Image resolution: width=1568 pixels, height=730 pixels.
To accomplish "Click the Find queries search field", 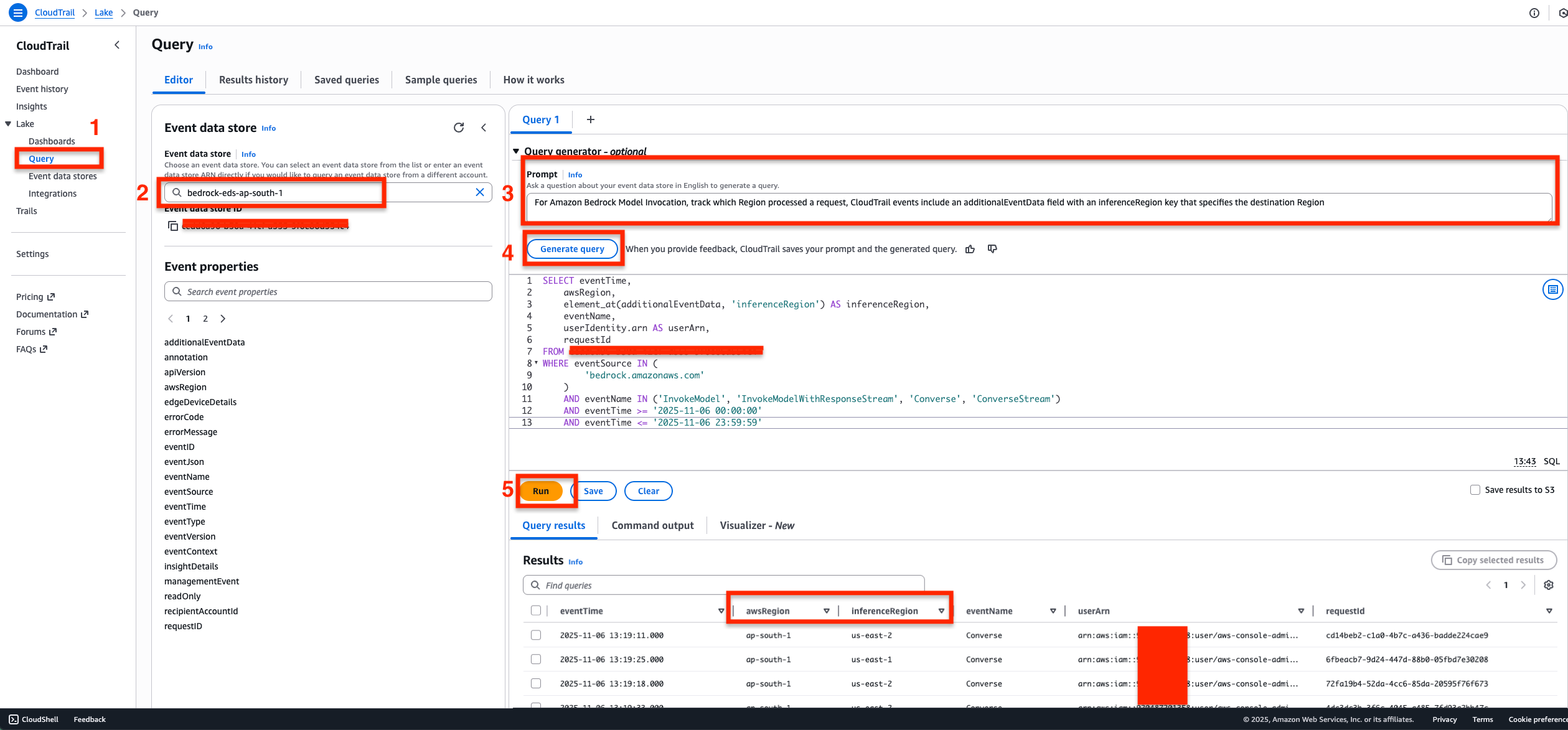I will (x=722, y=585).
